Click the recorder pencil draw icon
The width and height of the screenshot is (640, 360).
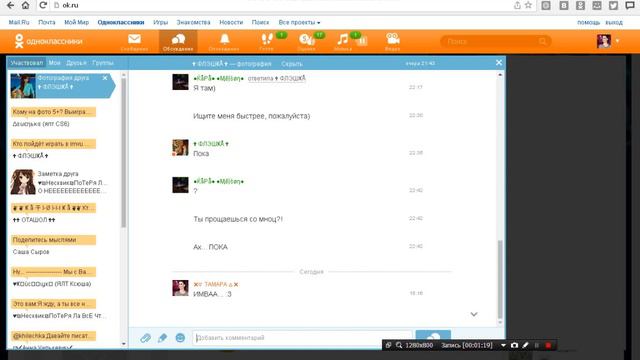[x=525, y=345]
